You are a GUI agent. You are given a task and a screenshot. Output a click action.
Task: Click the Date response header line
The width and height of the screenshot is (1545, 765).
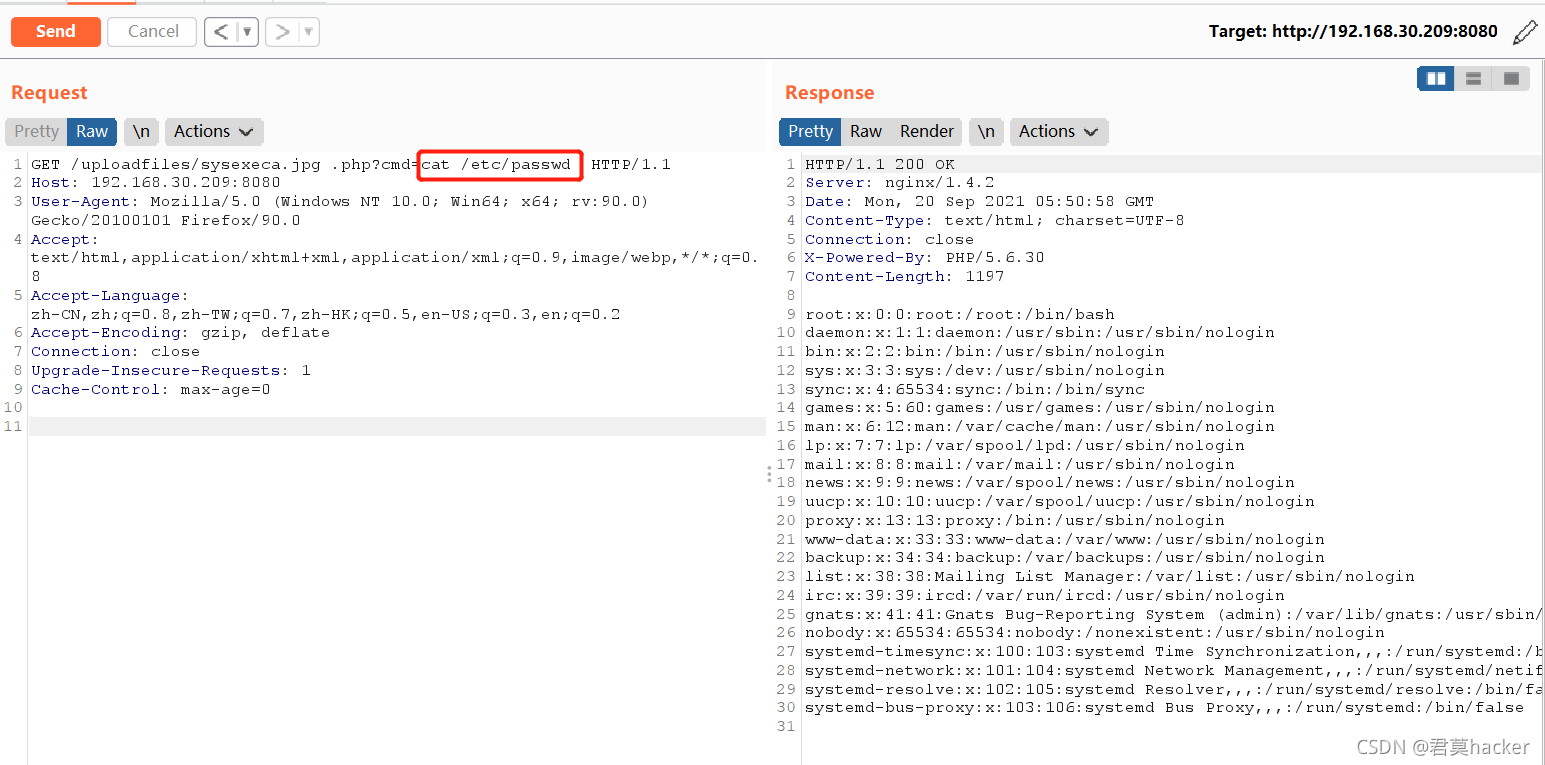click(980, 201)
